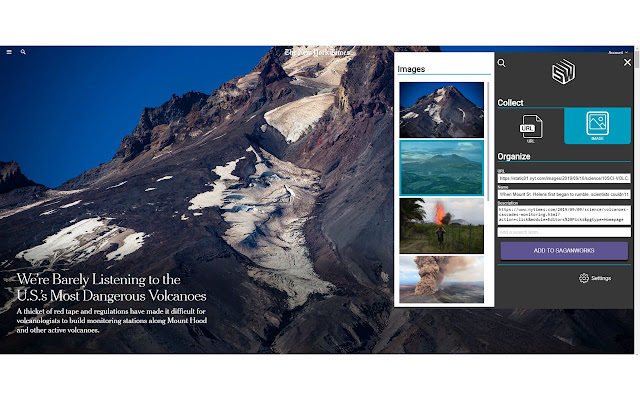This screenshot has height=400, width=640.
Task: Click the SaganWorks cube logo
Action: click(564, 71)
